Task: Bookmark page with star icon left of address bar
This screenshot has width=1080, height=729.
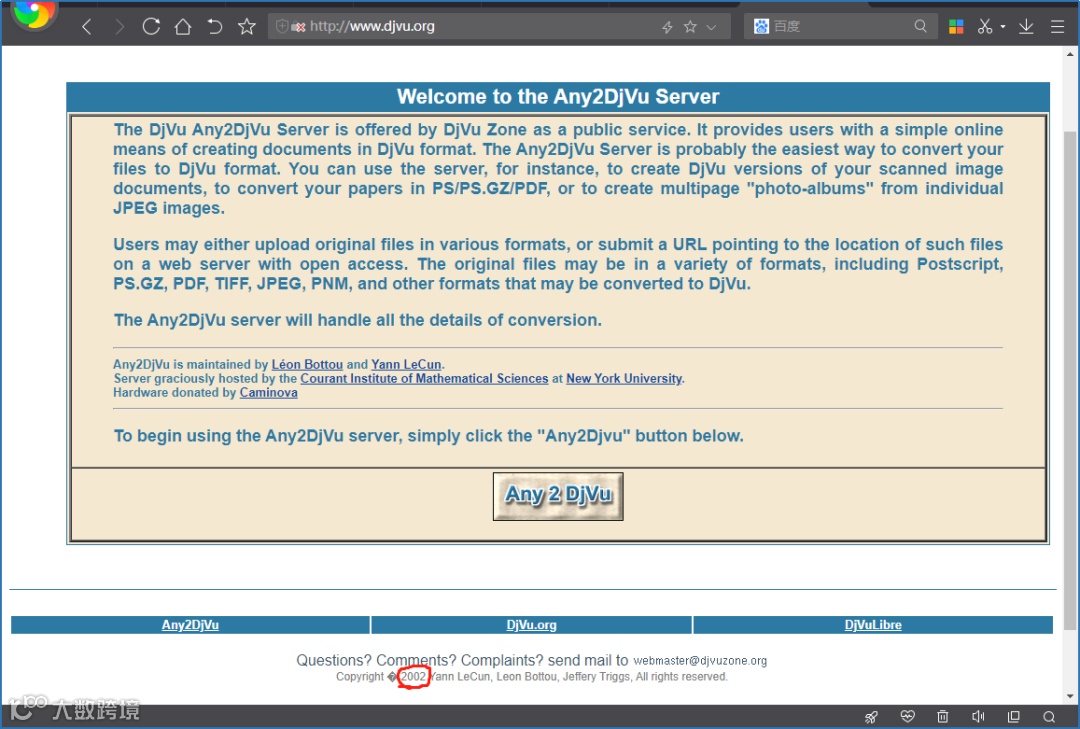Action: (x=247, y=27)
